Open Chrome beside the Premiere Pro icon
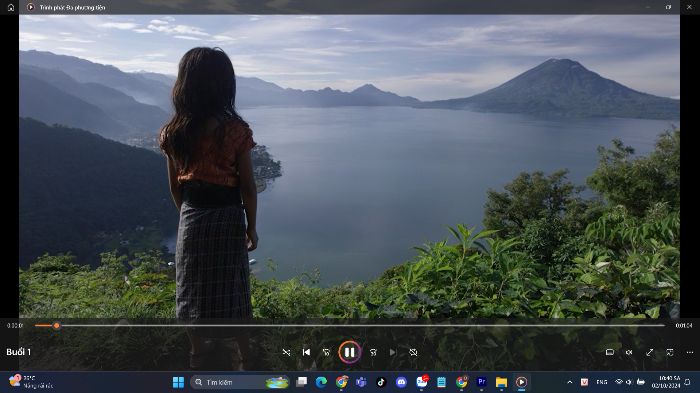 click(462, 382)
